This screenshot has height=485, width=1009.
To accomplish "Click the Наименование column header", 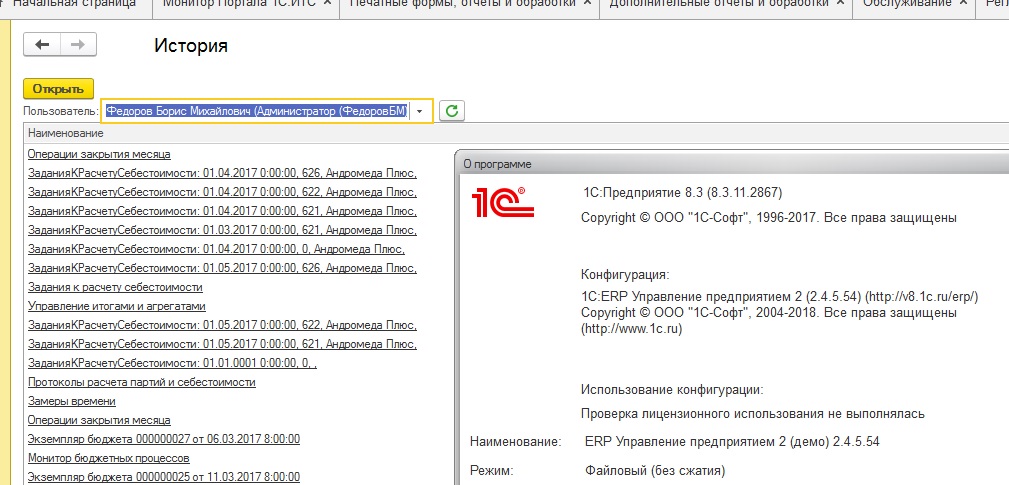I will [x=66, y=133].
